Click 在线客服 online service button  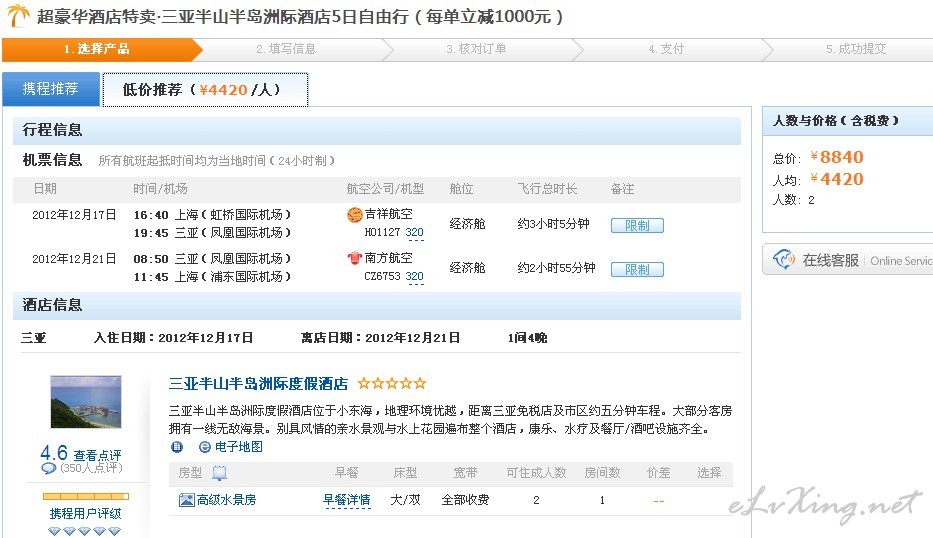point(848,260)
